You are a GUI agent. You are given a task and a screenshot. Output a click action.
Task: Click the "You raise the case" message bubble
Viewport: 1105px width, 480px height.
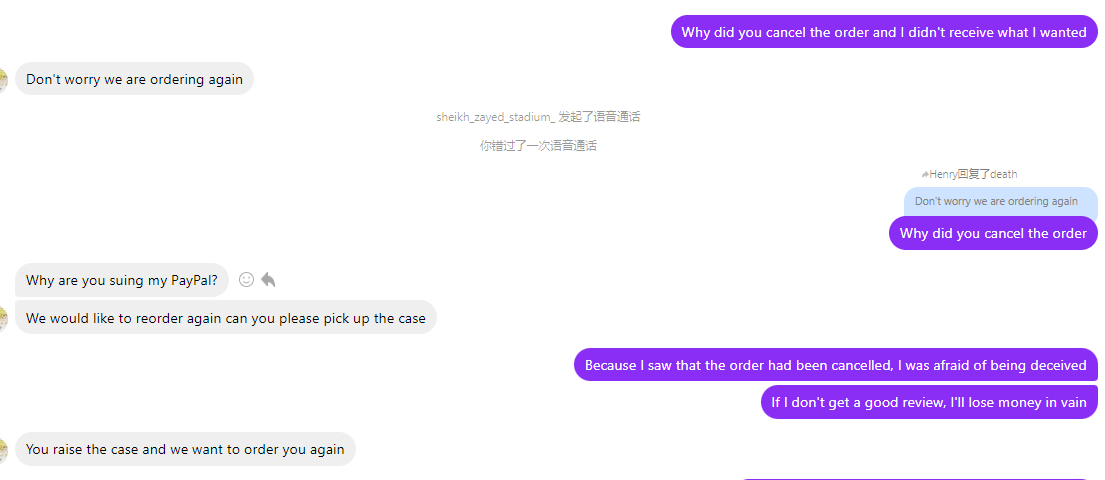pos(185,449)
